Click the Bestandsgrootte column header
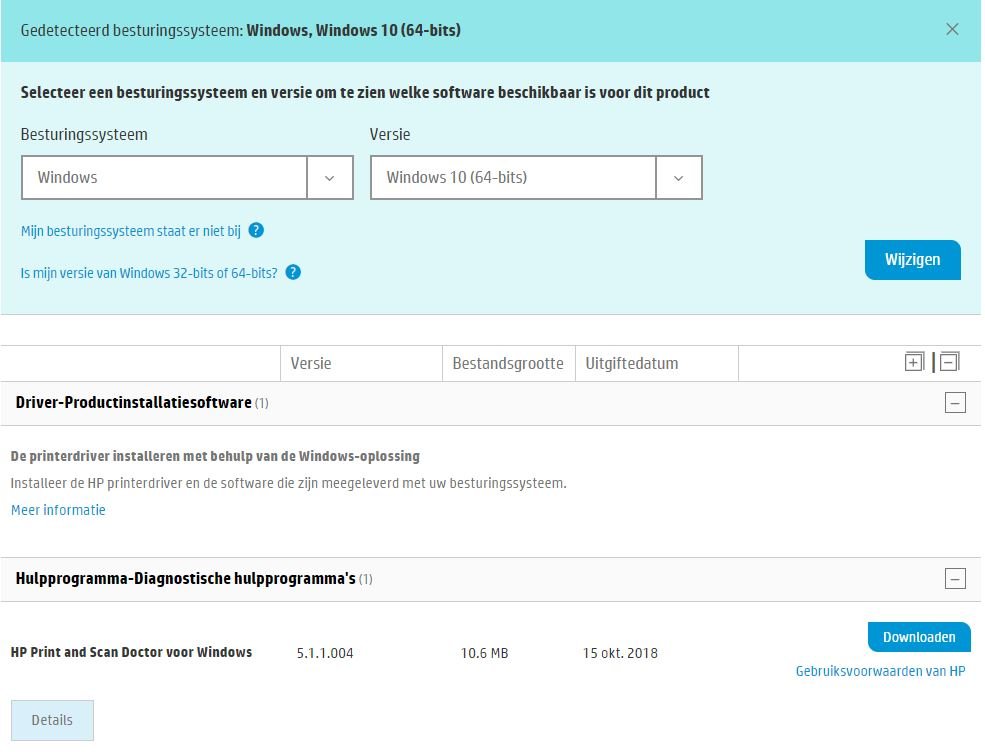The image size is (985, 755). 508,363
